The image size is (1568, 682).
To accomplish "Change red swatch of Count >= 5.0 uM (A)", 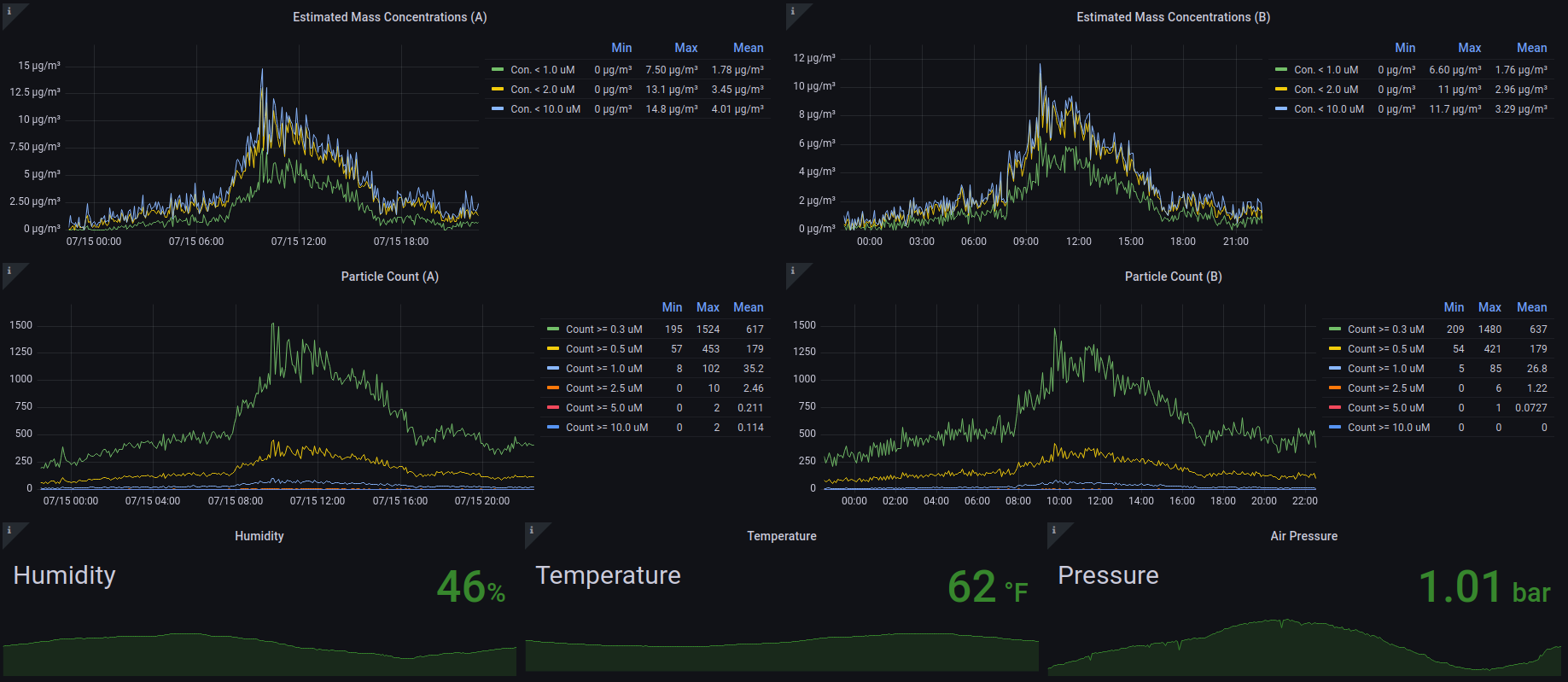I will [553, 408].
